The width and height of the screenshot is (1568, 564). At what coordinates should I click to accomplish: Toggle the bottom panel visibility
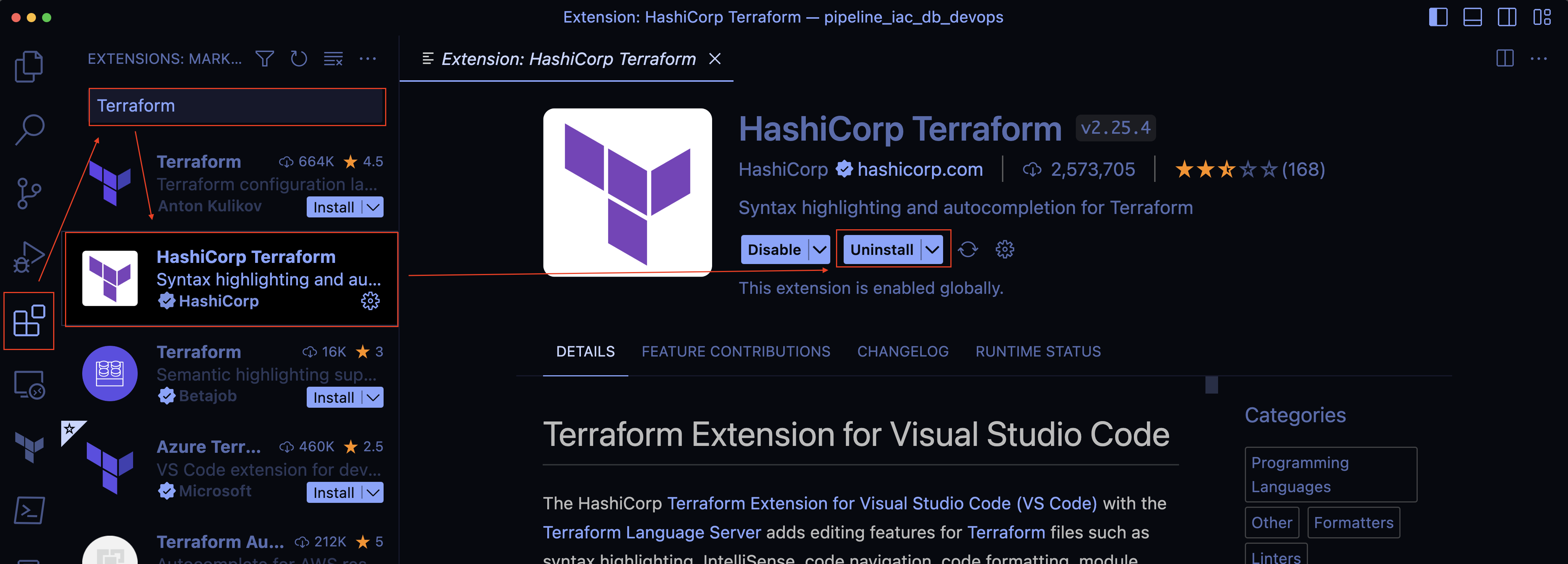[1472, 17]
